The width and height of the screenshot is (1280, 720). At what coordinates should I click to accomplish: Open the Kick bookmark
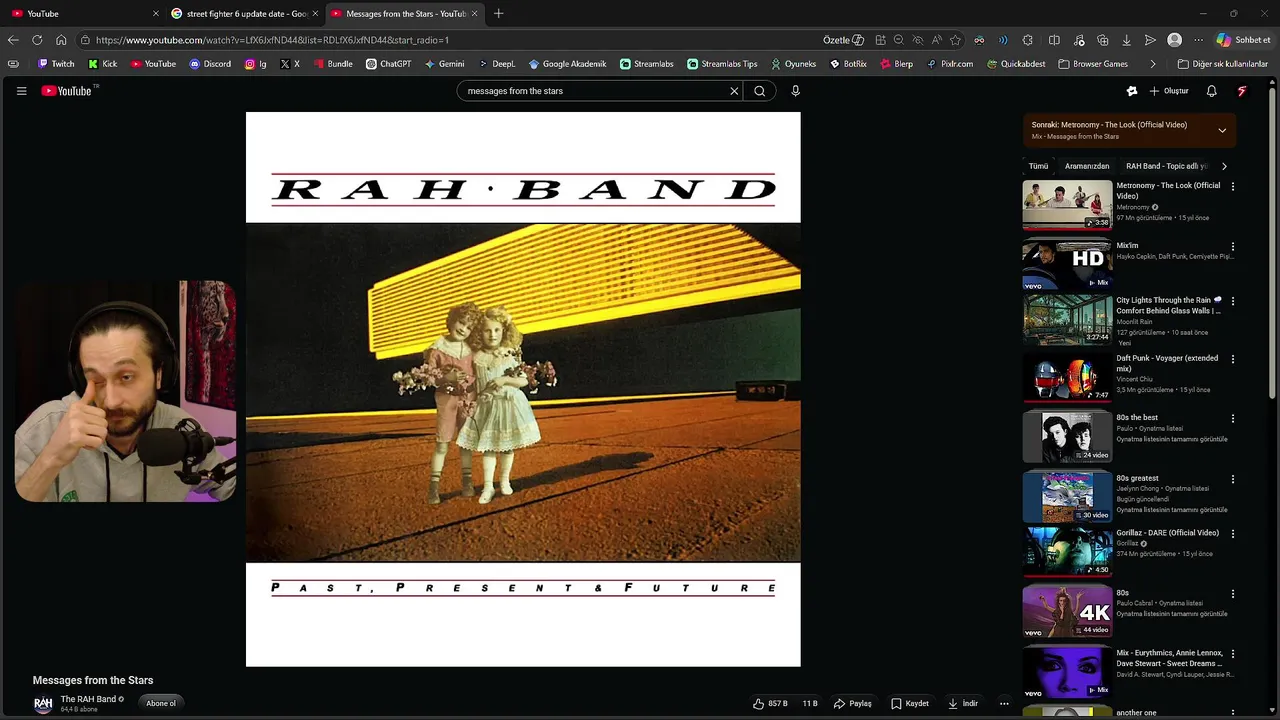pyautogui.click(x=103, y=64)
